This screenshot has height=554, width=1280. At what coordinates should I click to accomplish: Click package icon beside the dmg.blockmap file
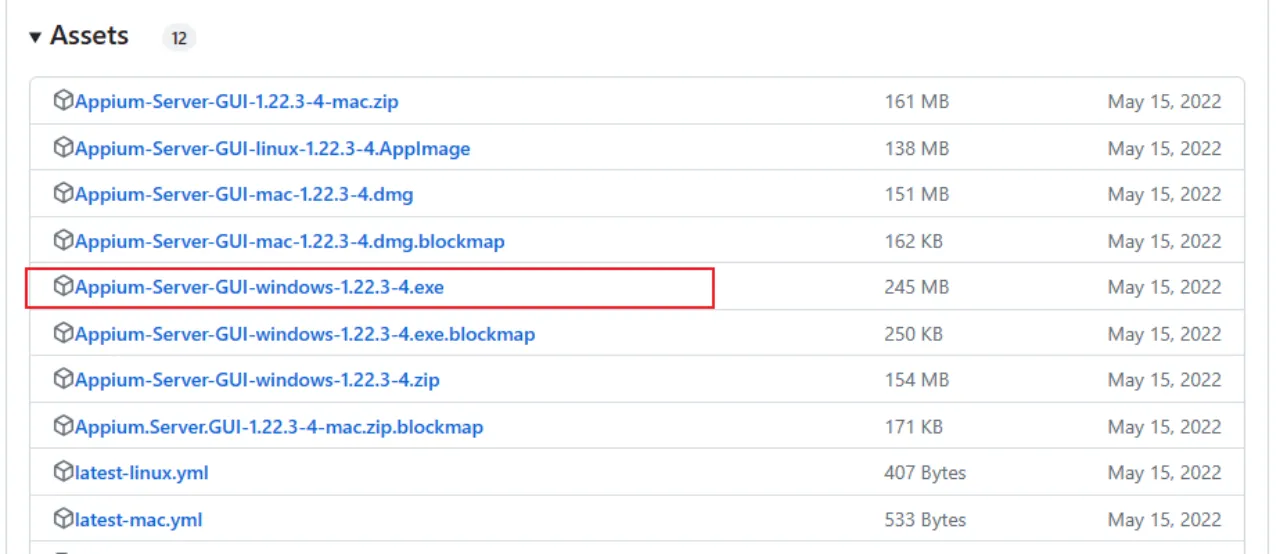point(63,241)
